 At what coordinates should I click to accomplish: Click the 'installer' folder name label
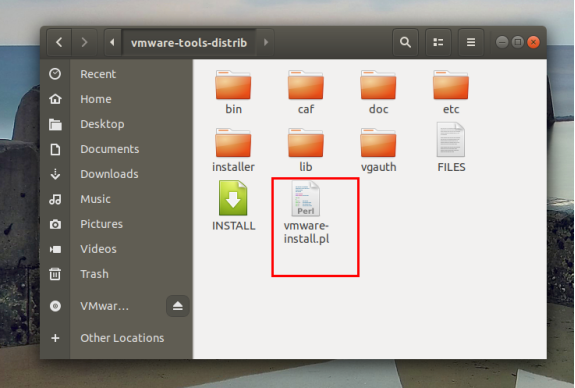[x=233, y=167]
